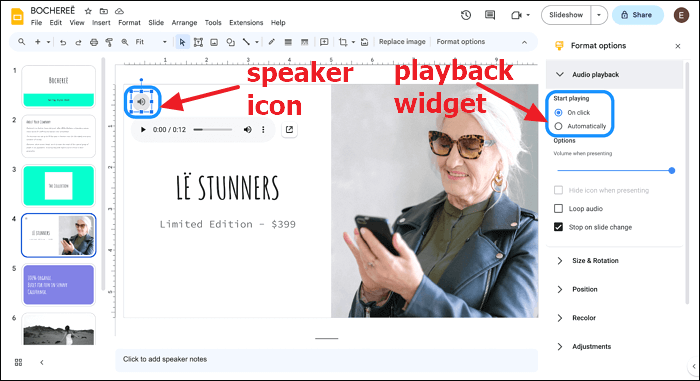Select the crop image tool

343,42
